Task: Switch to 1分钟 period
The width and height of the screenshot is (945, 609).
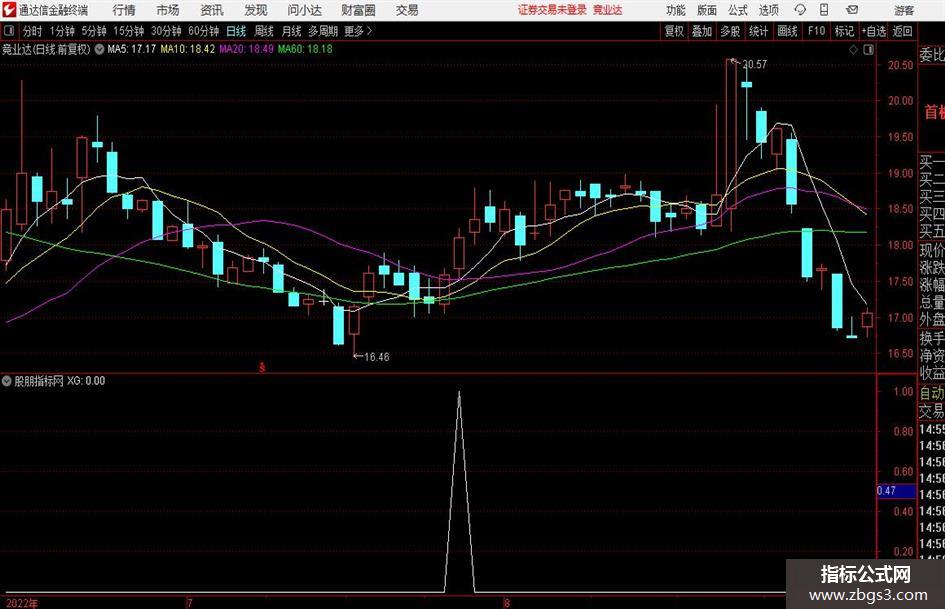Action: [62, 31]
